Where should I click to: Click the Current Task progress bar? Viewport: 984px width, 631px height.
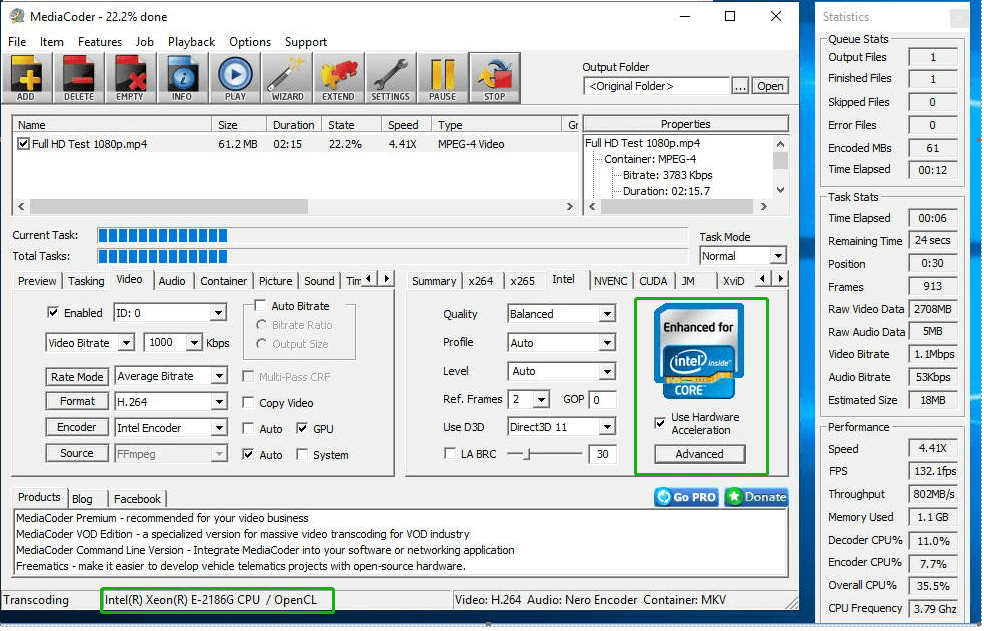click(x=392, y=235)
